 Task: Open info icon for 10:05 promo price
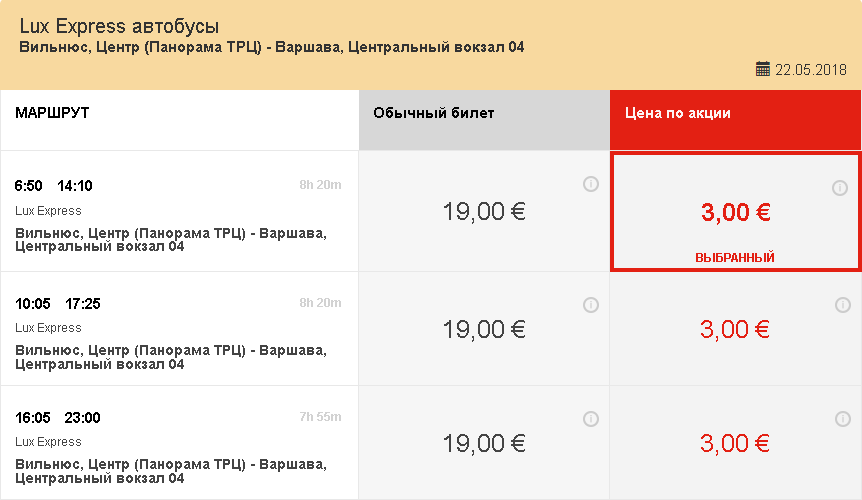click(x=843, y=305)
